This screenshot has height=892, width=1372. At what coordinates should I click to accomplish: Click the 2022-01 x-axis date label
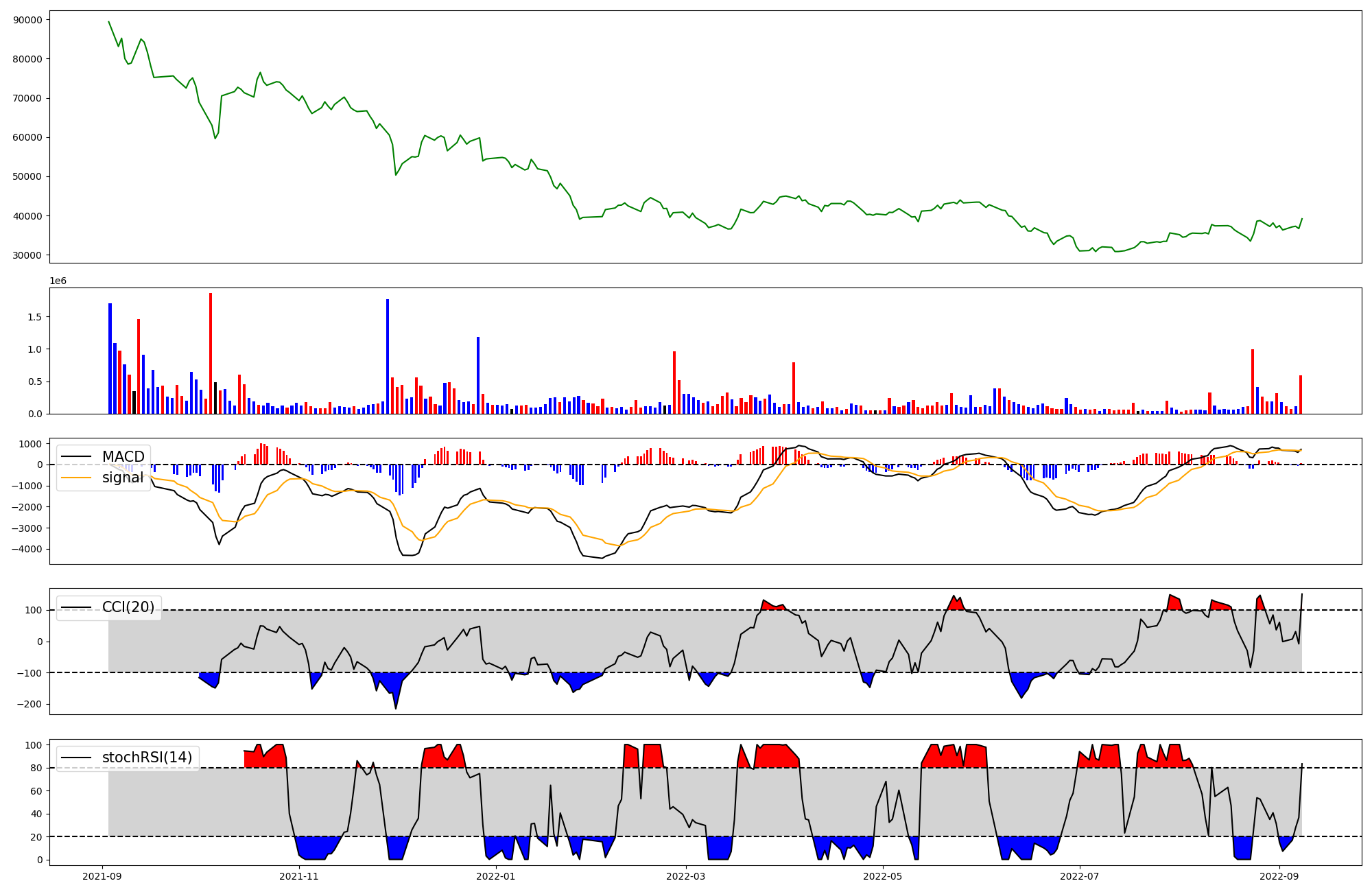pyautogui.click(x=495, y=876)
